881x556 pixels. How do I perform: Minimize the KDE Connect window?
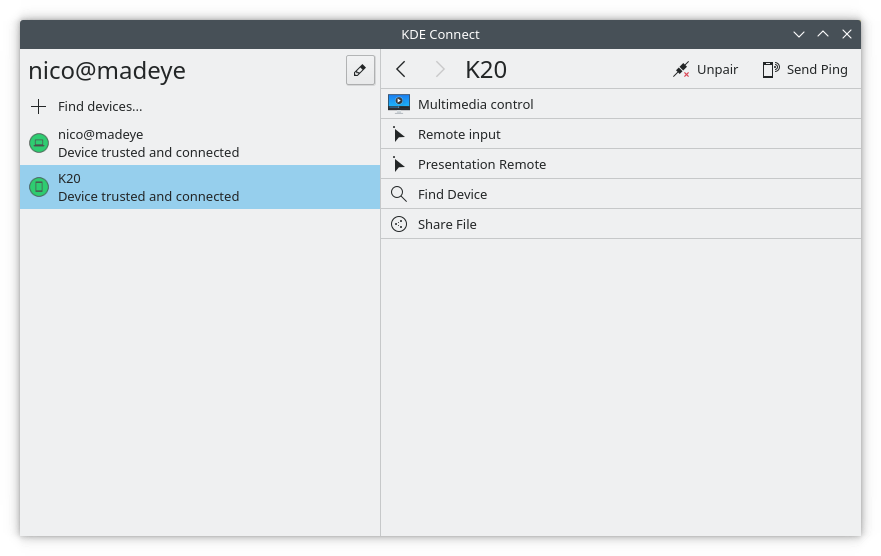[x=799, y=34]
